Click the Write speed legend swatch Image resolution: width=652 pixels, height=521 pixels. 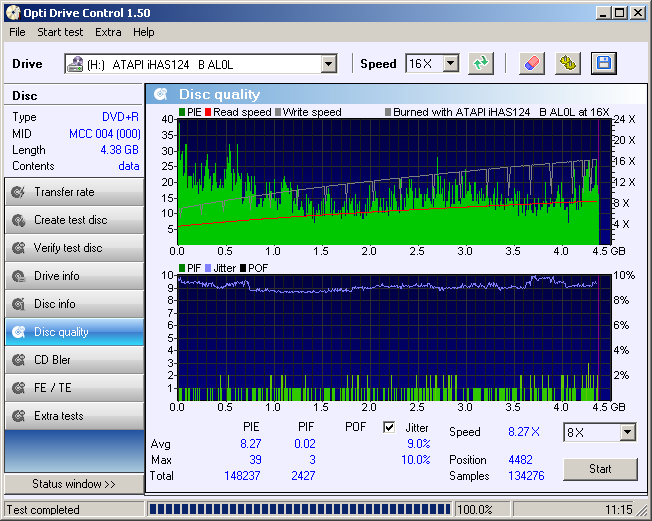(x=278, y=112)
